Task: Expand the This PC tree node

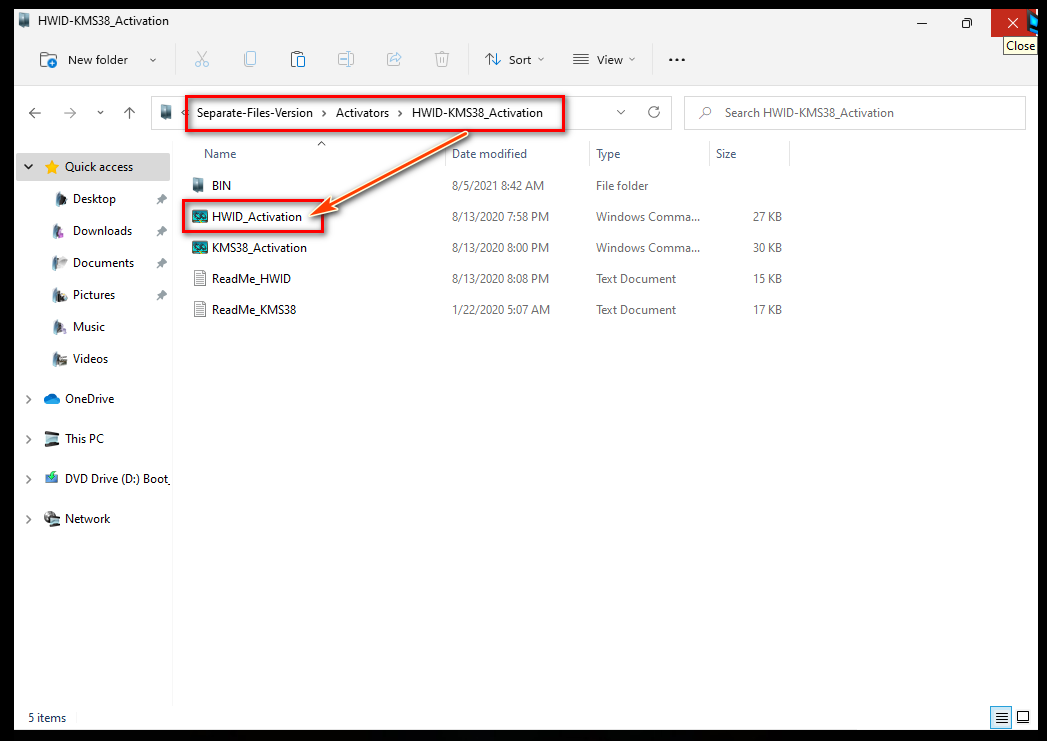Action: 29,439
